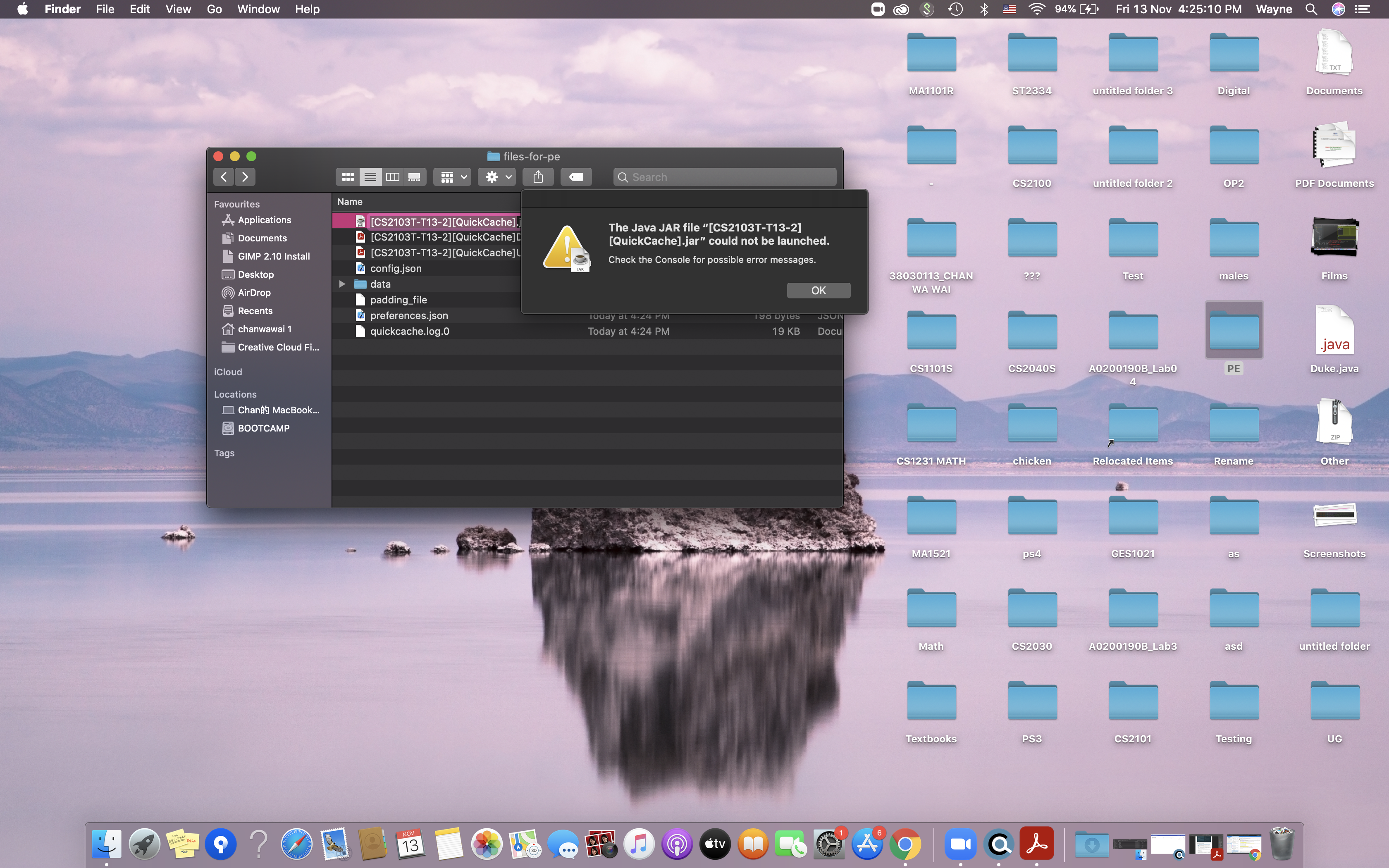Open the group-by options dropdown
This screenshot has height=868, width=1389.
pyautogui.click(x=453, y=177)
